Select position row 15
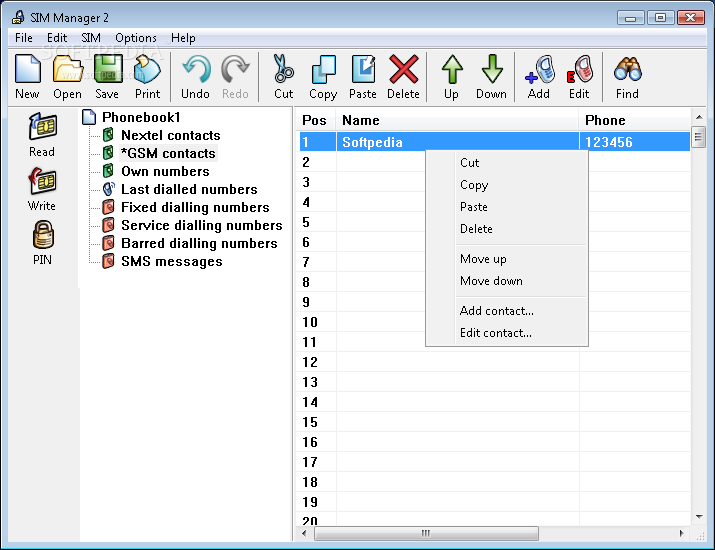 tap(495, 422)
